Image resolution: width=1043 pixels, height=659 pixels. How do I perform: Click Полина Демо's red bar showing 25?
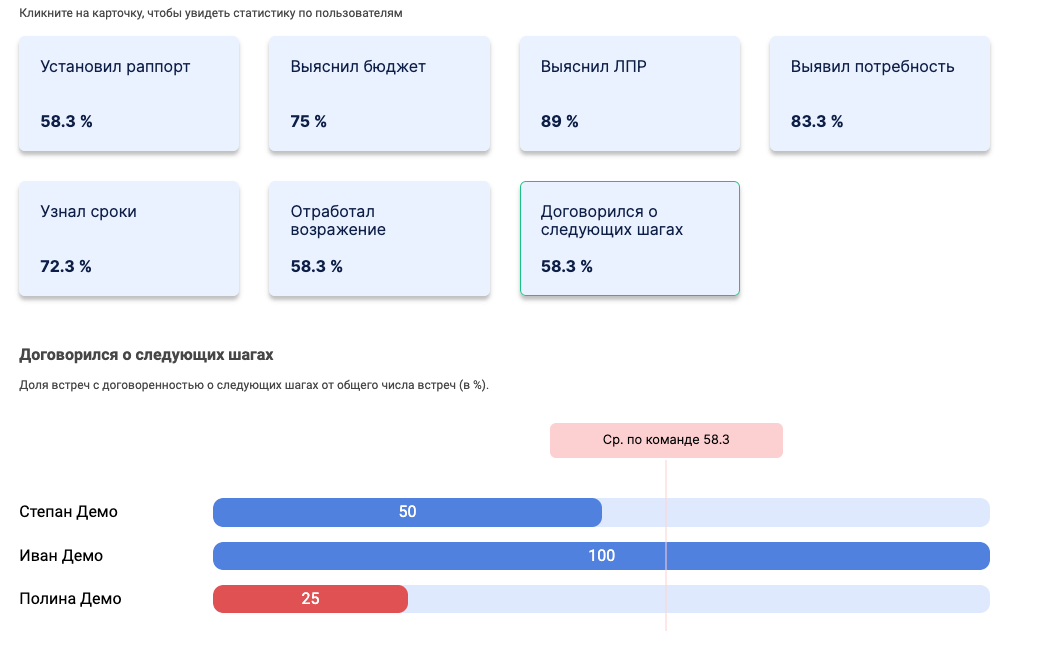310,599
